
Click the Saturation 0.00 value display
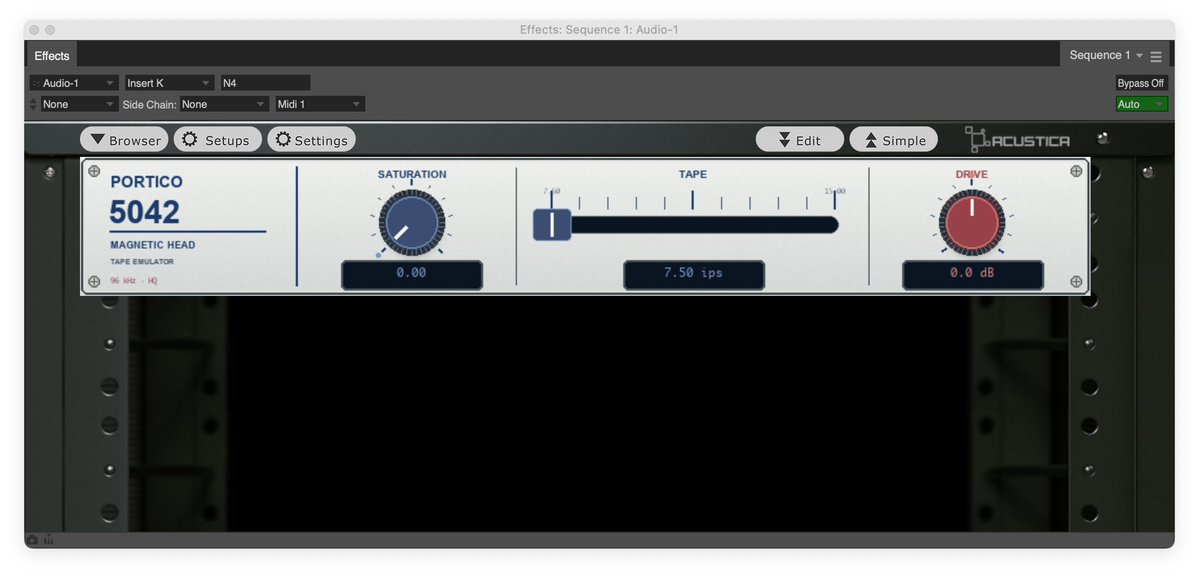point(411,274)
